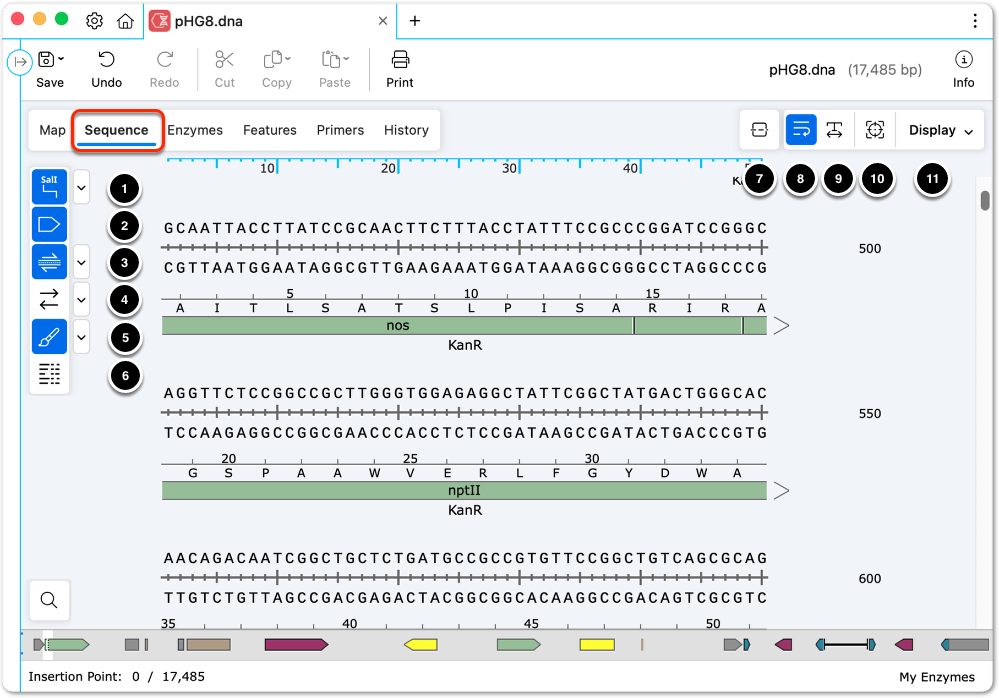Open the Save options dropdown arrow

coord(61,59)
